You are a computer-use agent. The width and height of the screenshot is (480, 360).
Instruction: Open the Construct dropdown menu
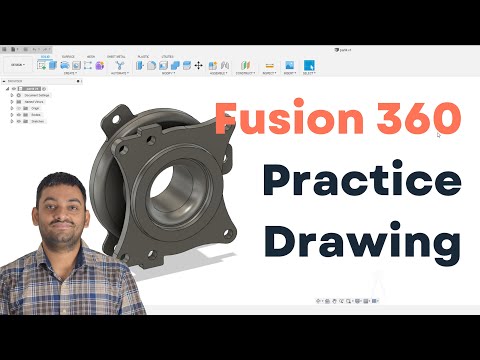[x=245, y=73]
